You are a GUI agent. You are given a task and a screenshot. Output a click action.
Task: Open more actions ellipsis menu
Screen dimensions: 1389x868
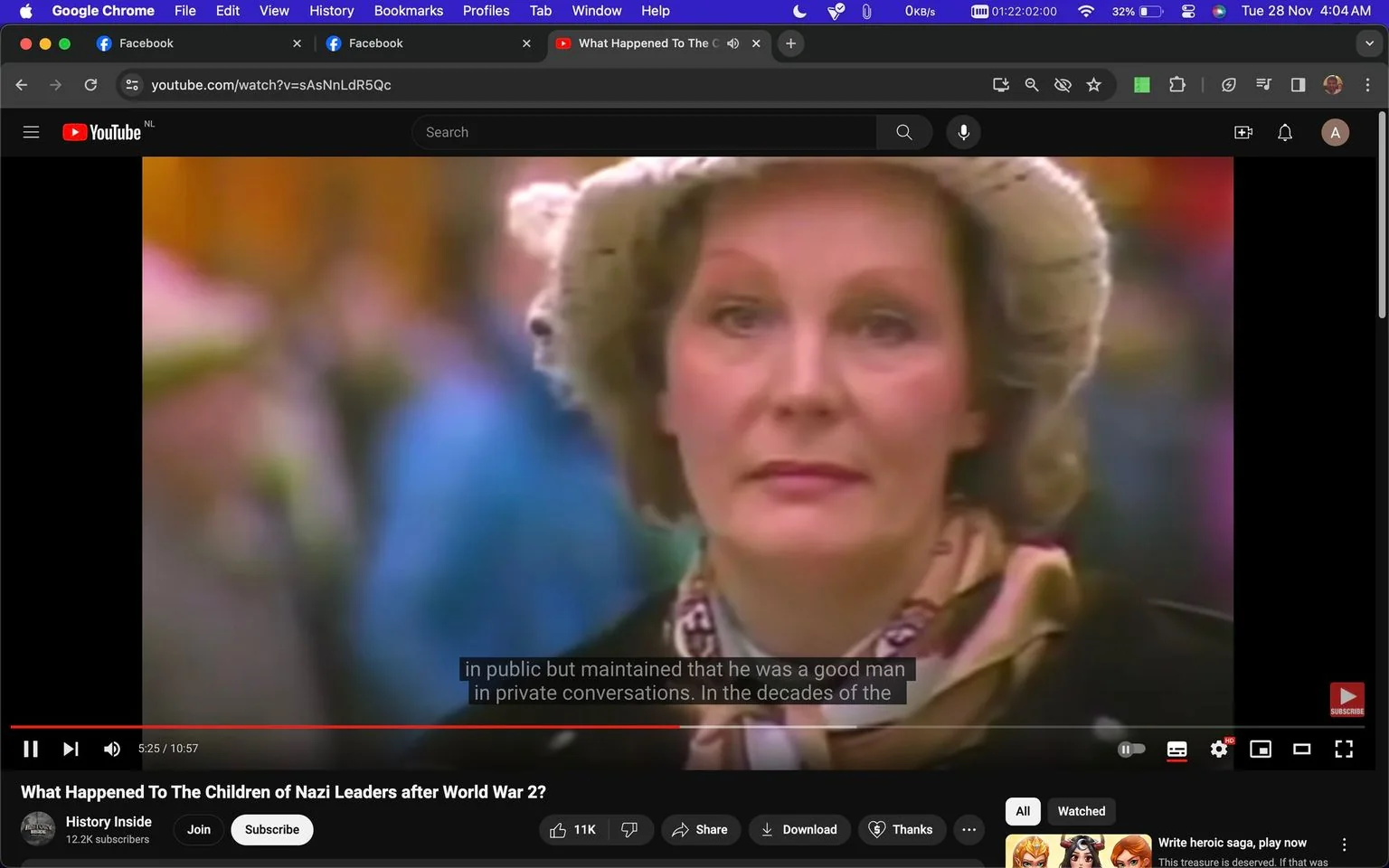coord(969,829)
